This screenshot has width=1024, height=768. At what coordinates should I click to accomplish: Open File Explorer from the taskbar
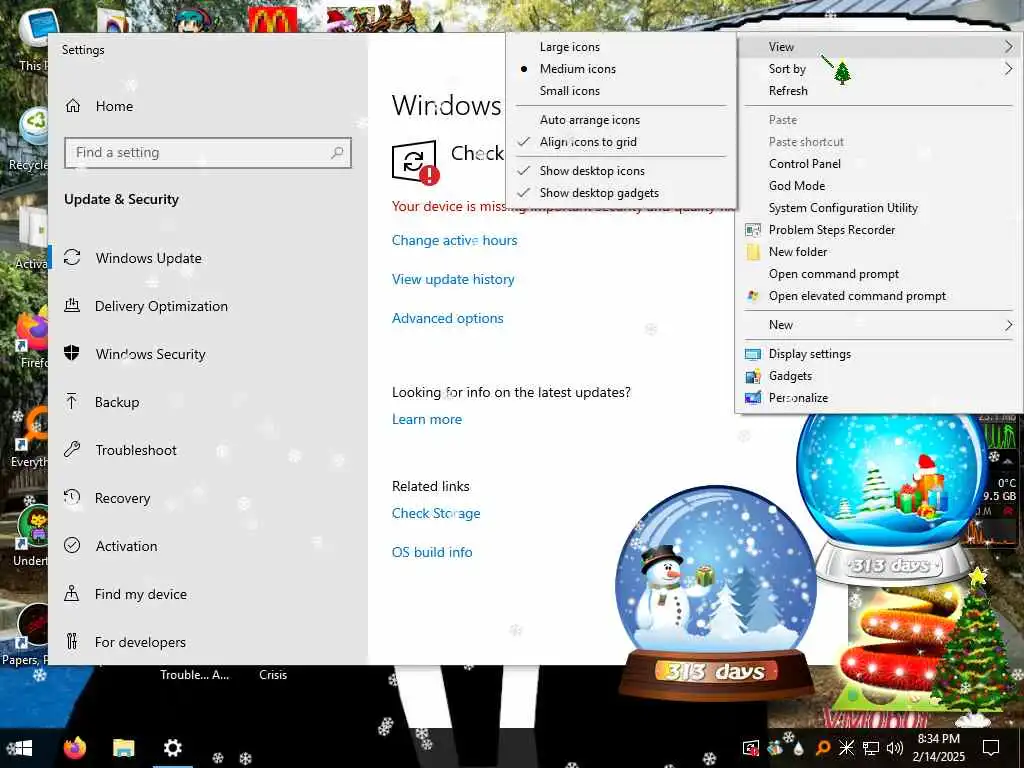[x=123, y=748]
